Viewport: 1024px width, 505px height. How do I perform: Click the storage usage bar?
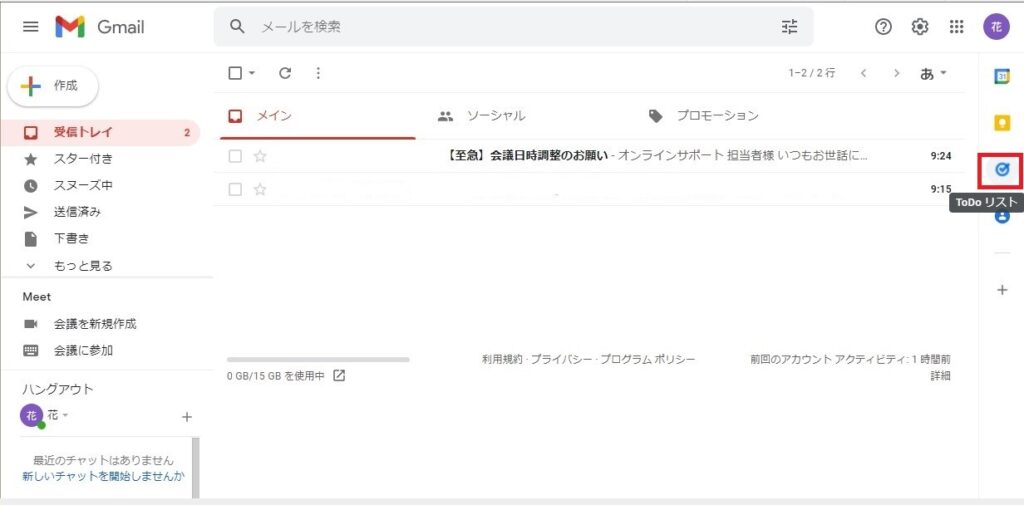pos(318,359)
